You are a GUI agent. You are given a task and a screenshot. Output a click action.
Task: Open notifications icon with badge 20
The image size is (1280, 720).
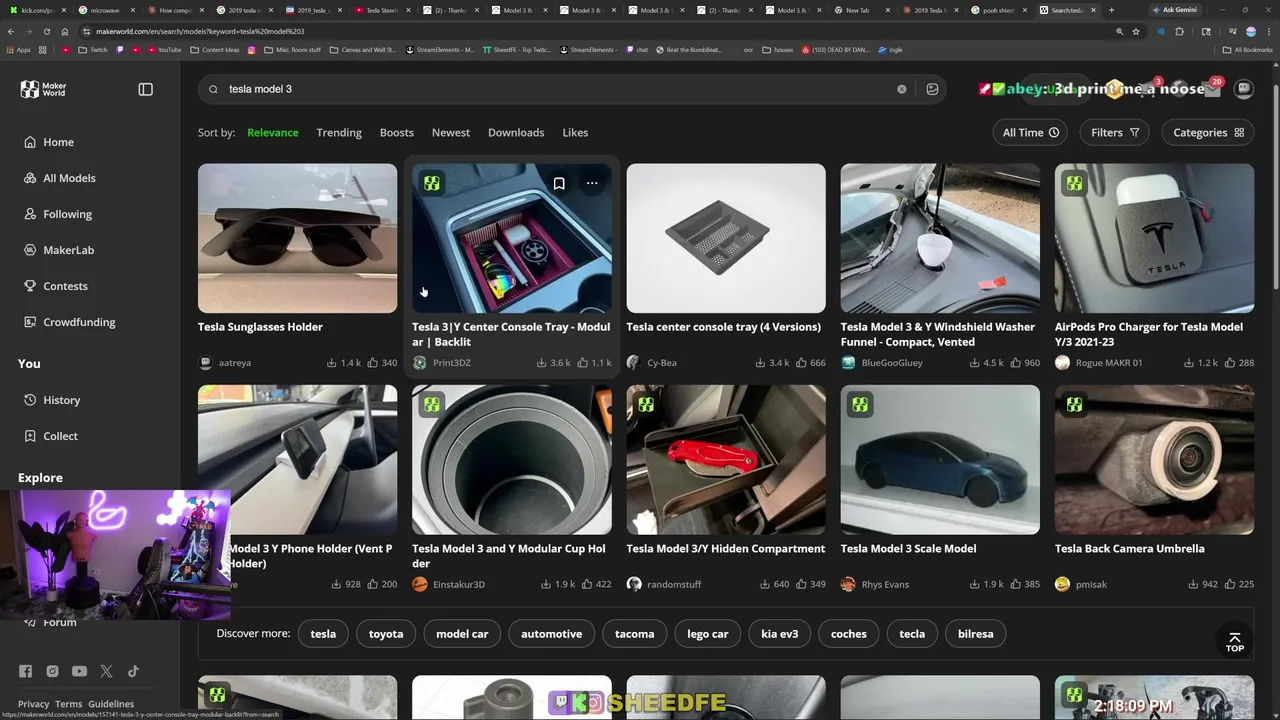1212,89
